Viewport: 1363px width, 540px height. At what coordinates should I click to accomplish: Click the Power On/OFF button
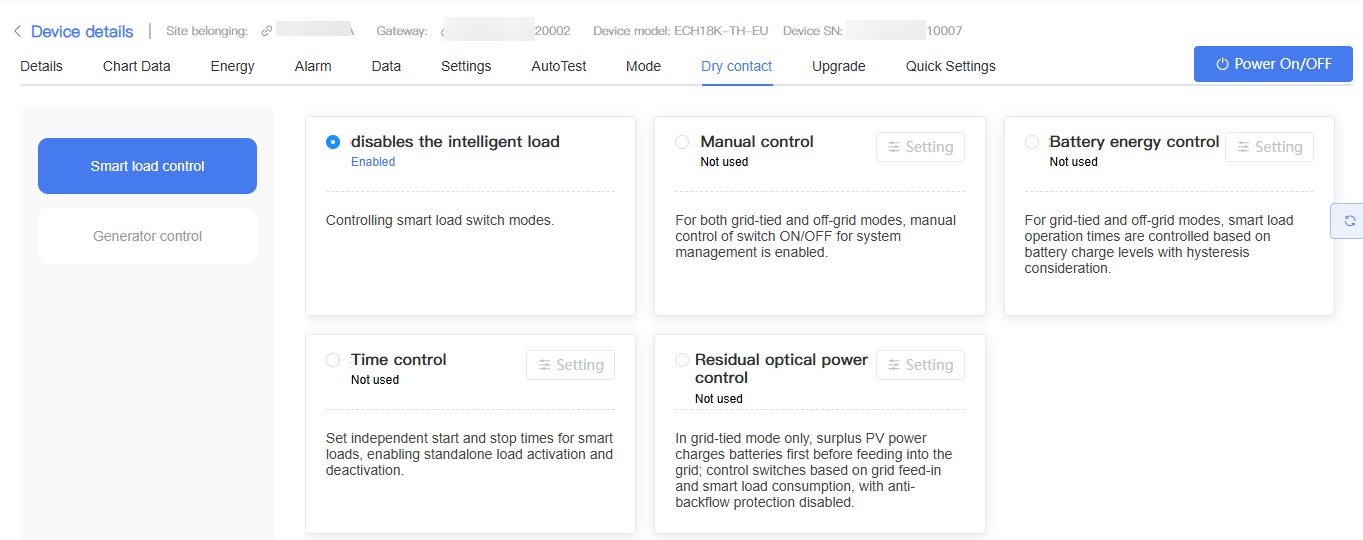pos(1273,64)
